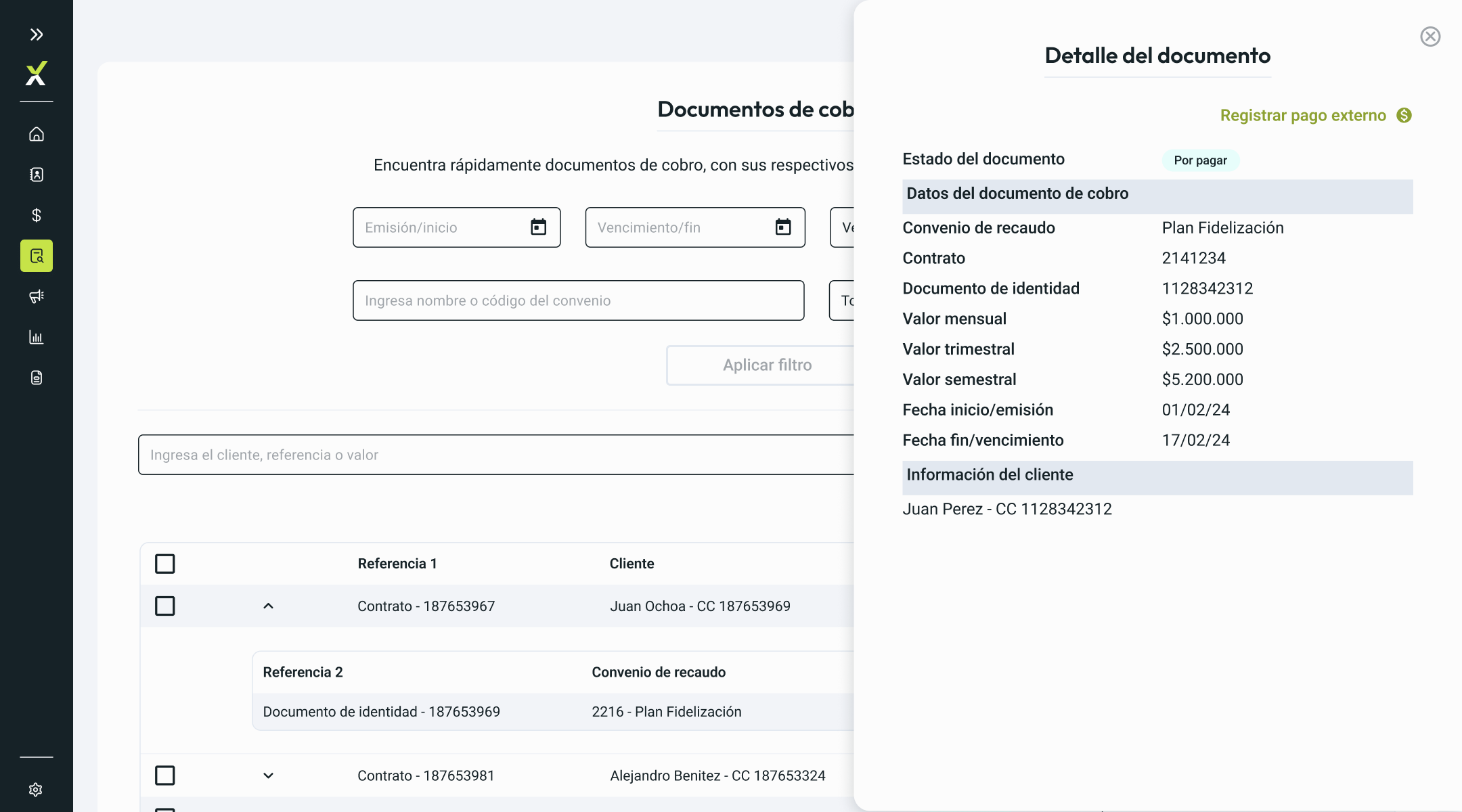The width and height of the screenshot is (1462, 812).
Task: Focus the Vencimiento/fin date field
Action: tap(695, 227)
